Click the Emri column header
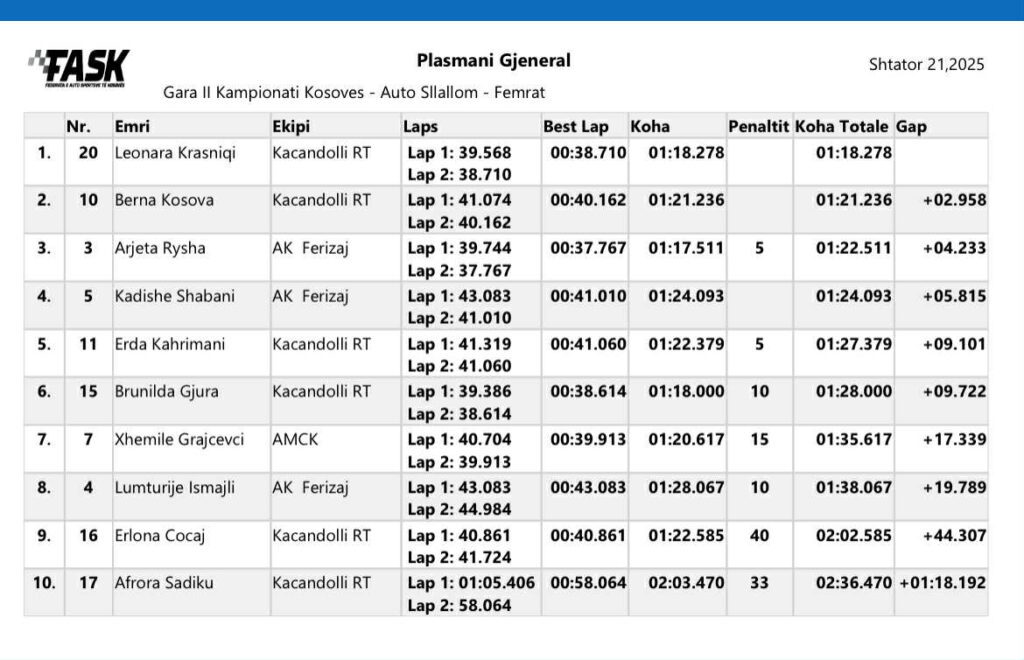 pyautogui.click(x=132, y=127)
